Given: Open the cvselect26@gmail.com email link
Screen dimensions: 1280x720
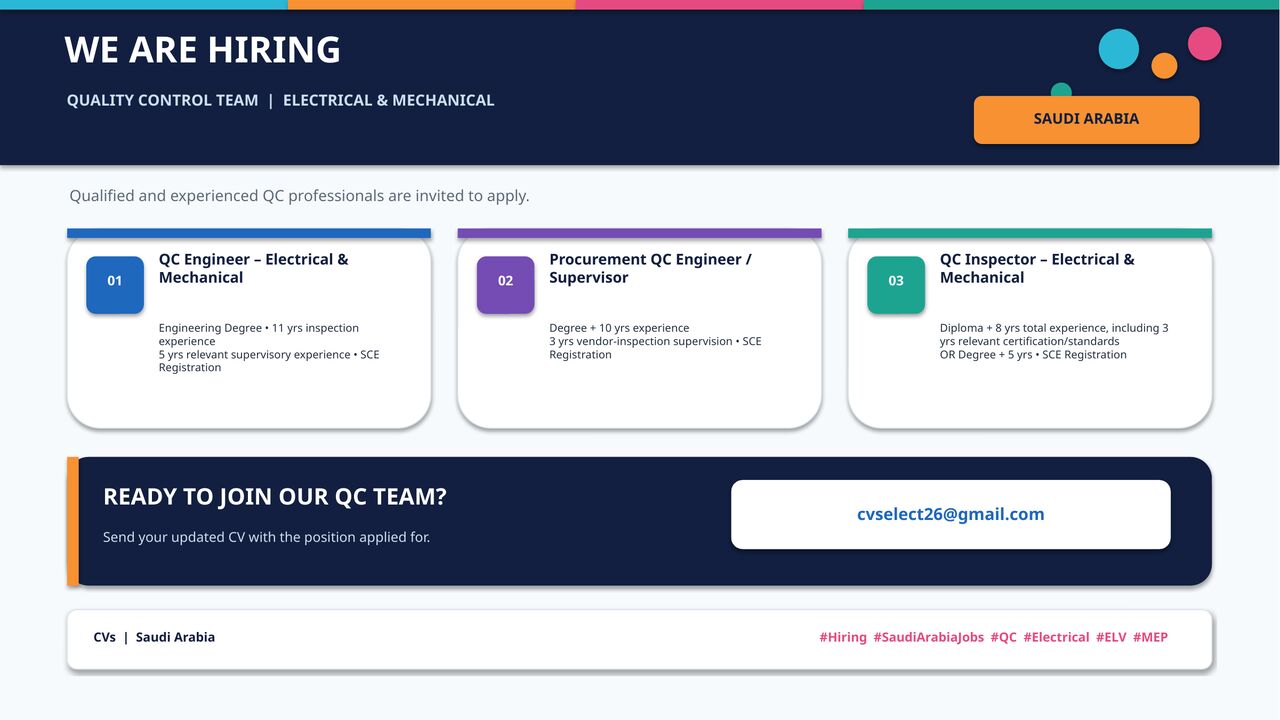Looking at the screenshot, I should point(950,514).
